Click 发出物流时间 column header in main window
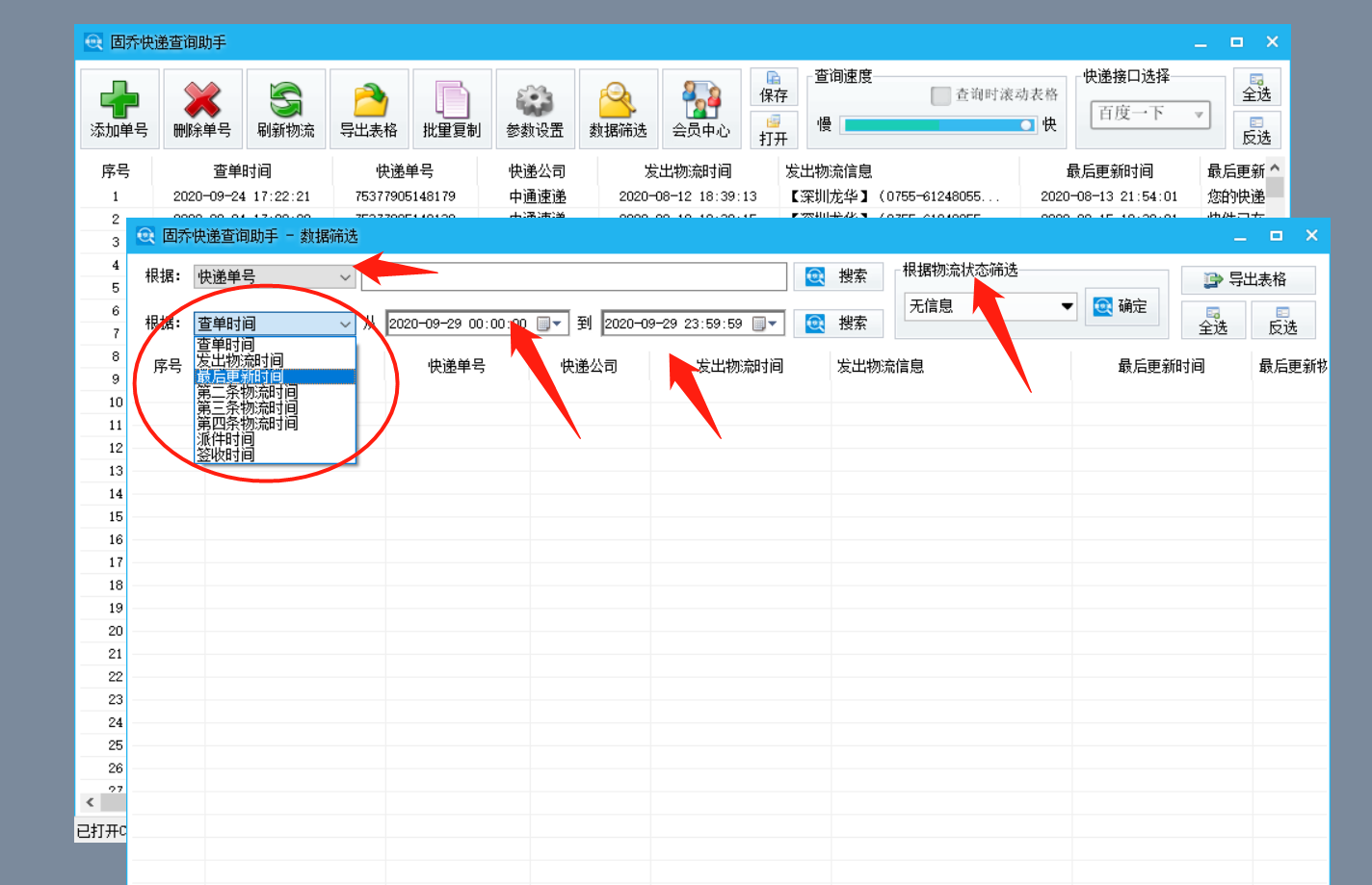The height and width of the screenshot is (885, 1372). [688, 171]
